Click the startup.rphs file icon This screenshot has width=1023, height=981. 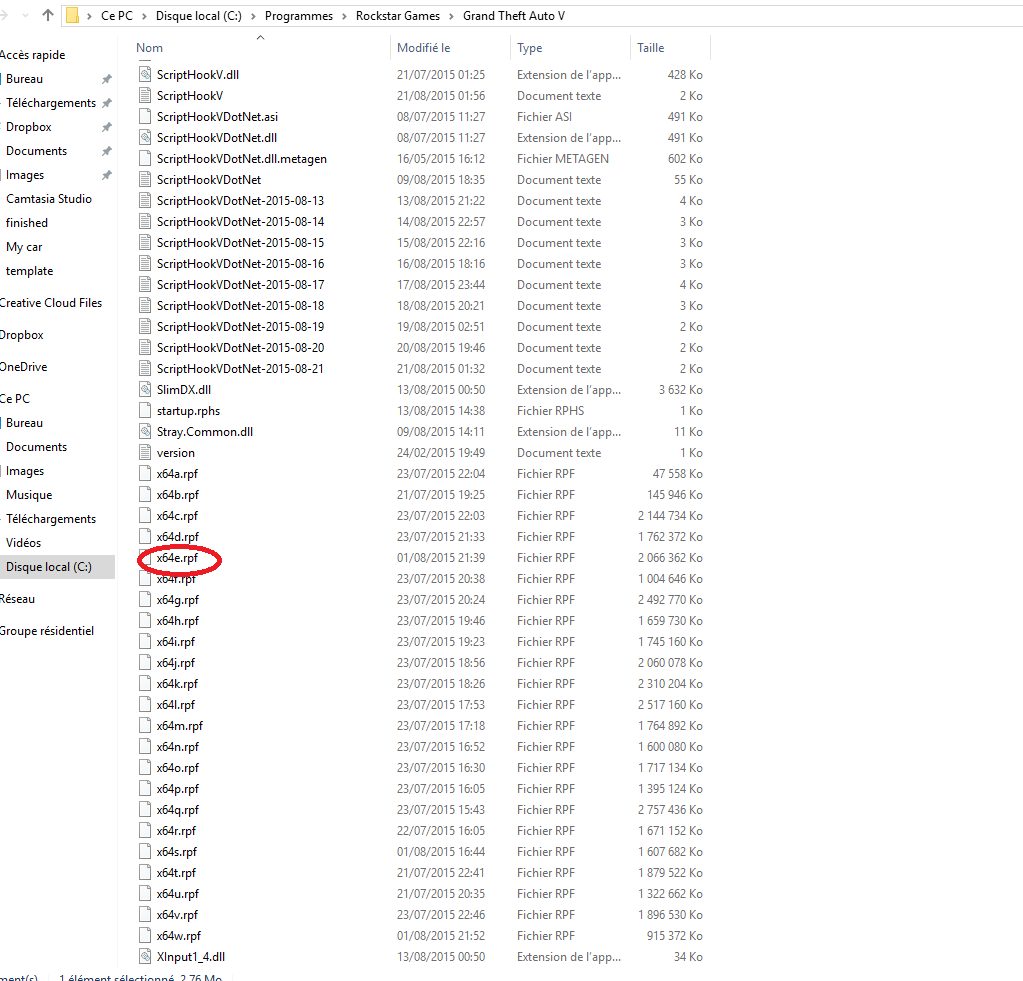pyautogui.click(x=145, y=411)
